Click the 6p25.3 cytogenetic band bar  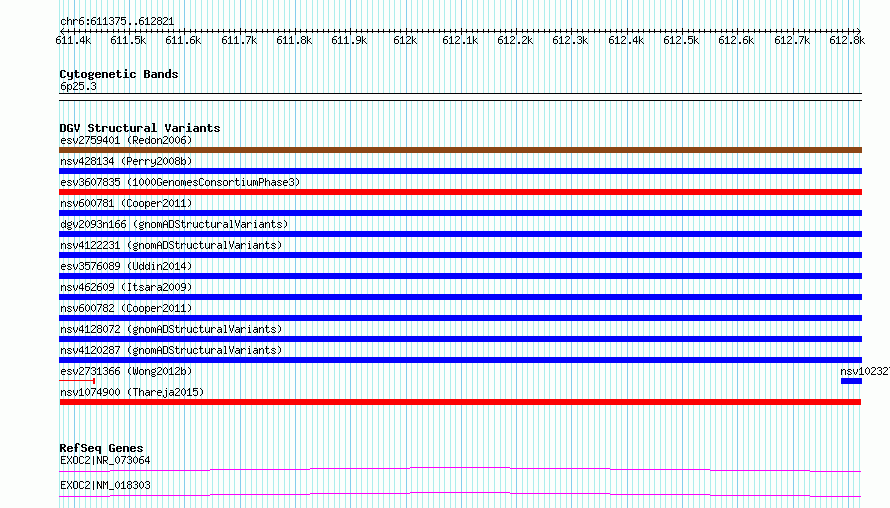460,97
